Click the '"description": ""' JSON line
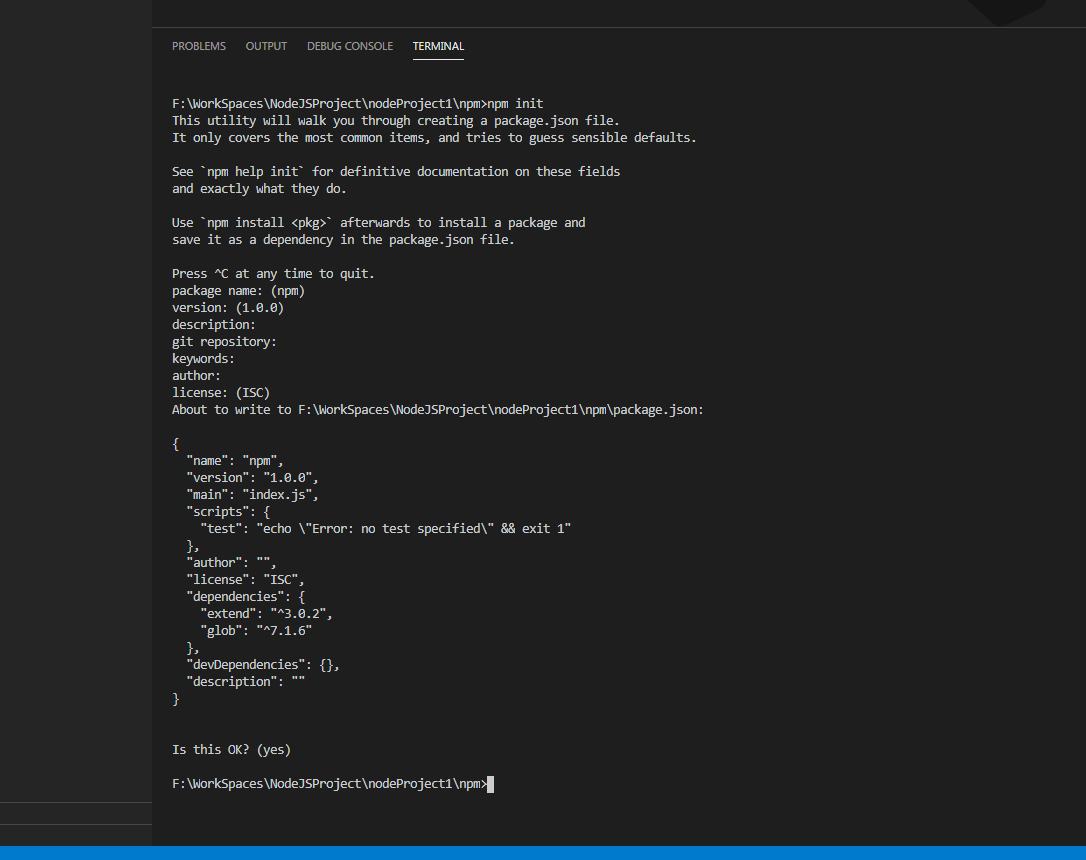 (x=245, y=681)
